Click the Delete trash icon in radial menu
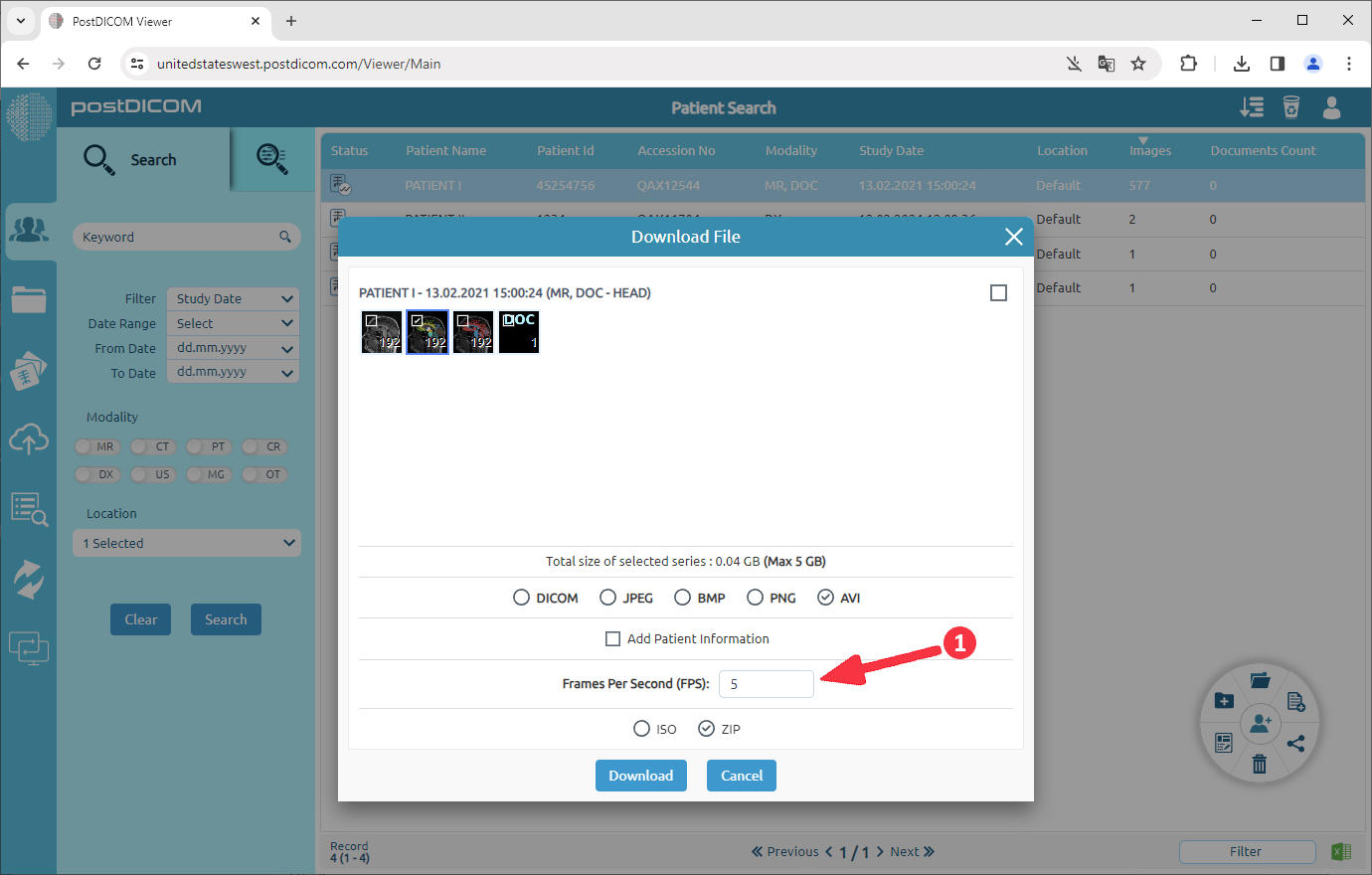The height and width of the screenshot is (875, 1372). coord(1260,765)
